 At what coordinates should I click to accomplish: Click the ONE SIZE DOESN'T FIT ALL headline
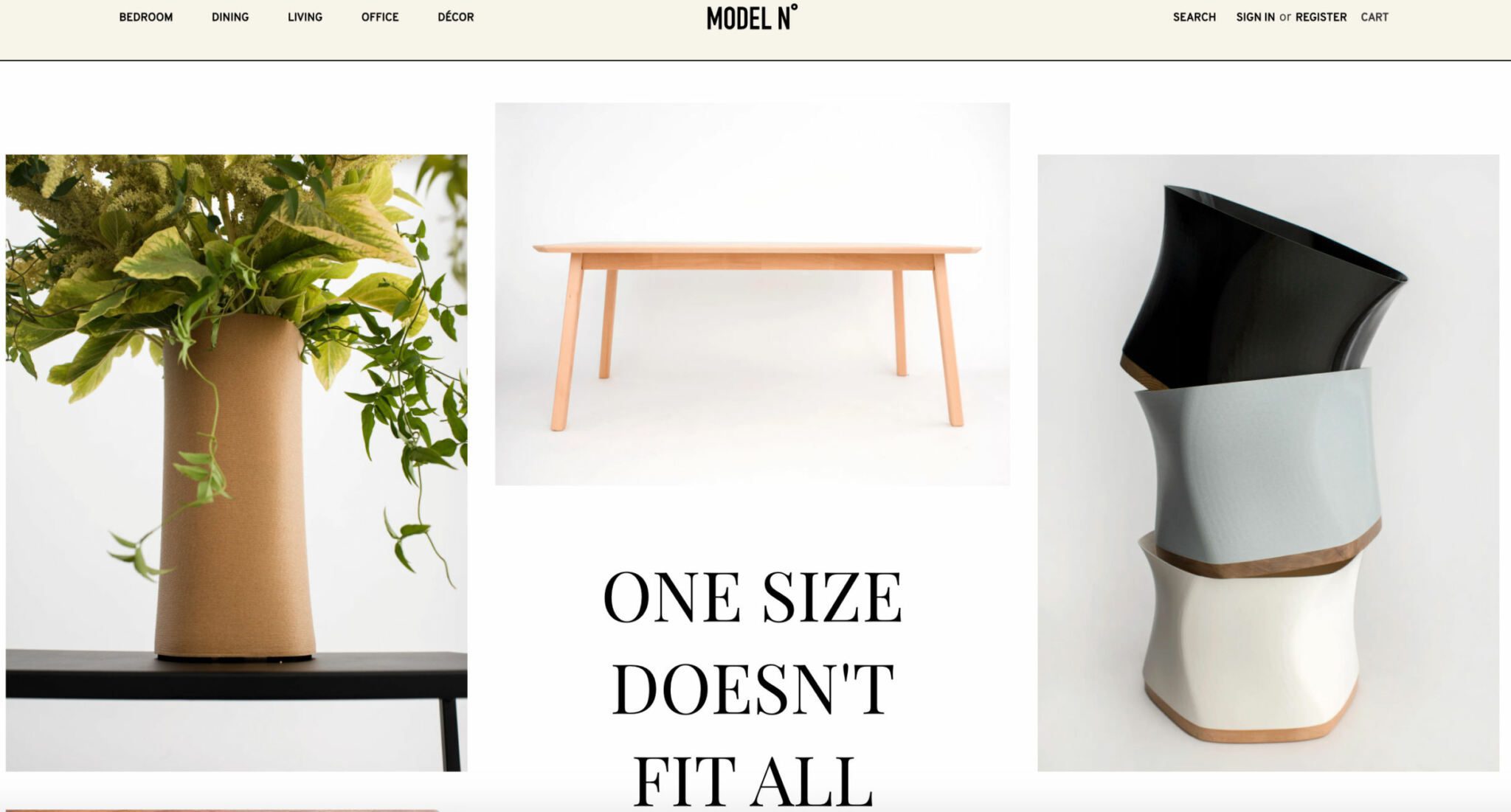click(753, 687)
